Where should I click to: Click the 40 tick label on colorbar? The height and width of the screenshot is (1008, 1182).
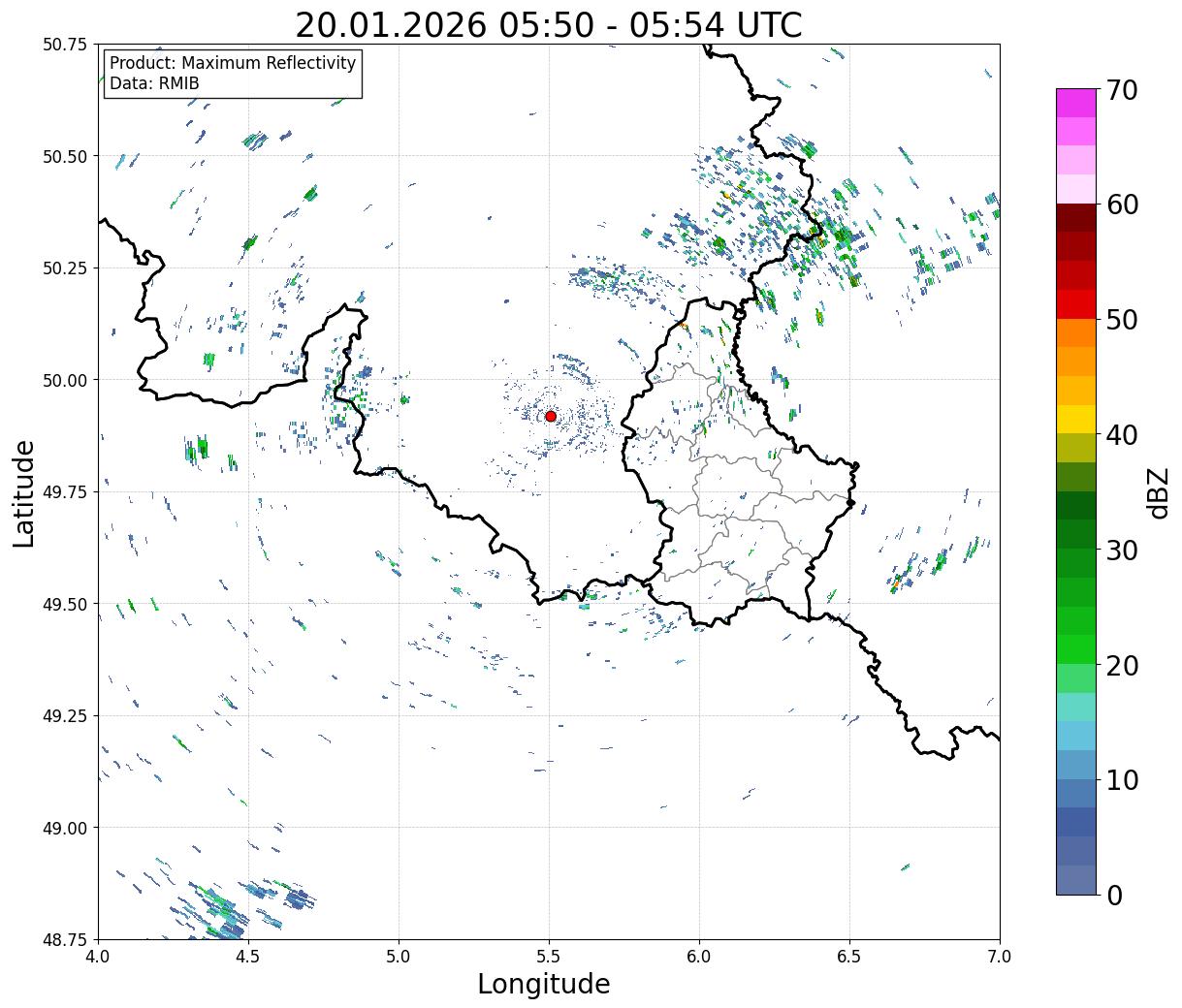point(1120,434)
